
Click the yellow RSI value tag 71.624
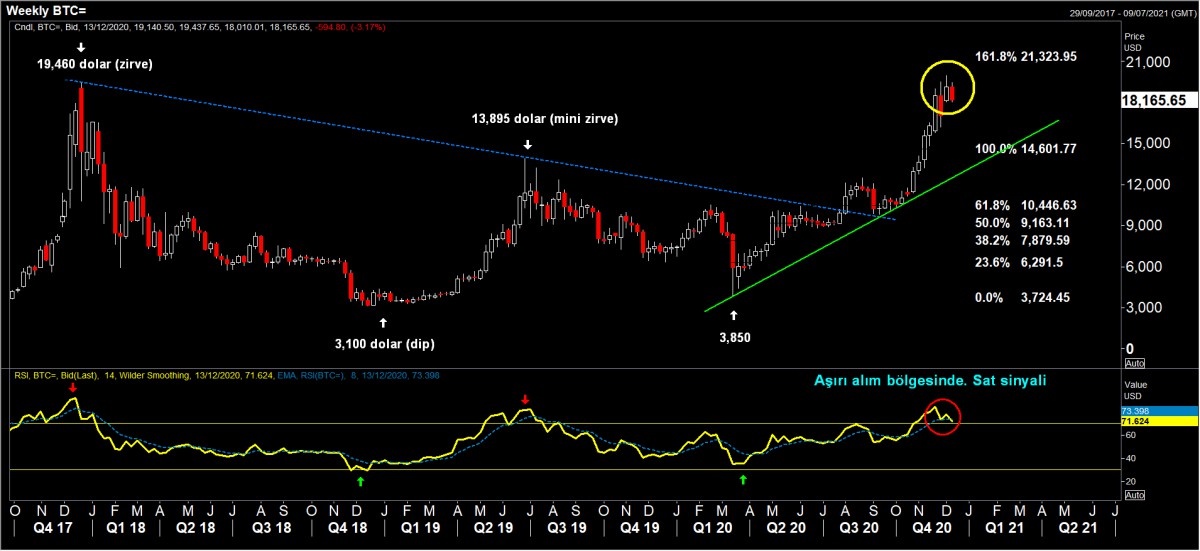point(1158,422)
